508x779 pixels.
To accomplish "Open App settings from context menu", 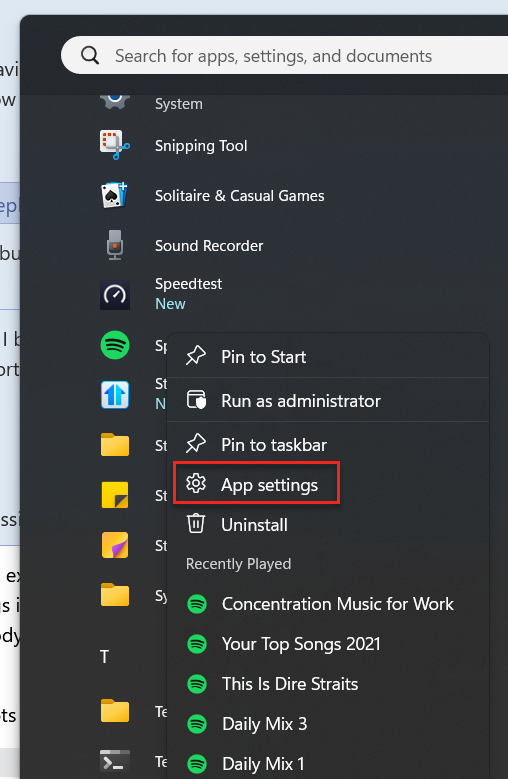I will tap(328, 485).
